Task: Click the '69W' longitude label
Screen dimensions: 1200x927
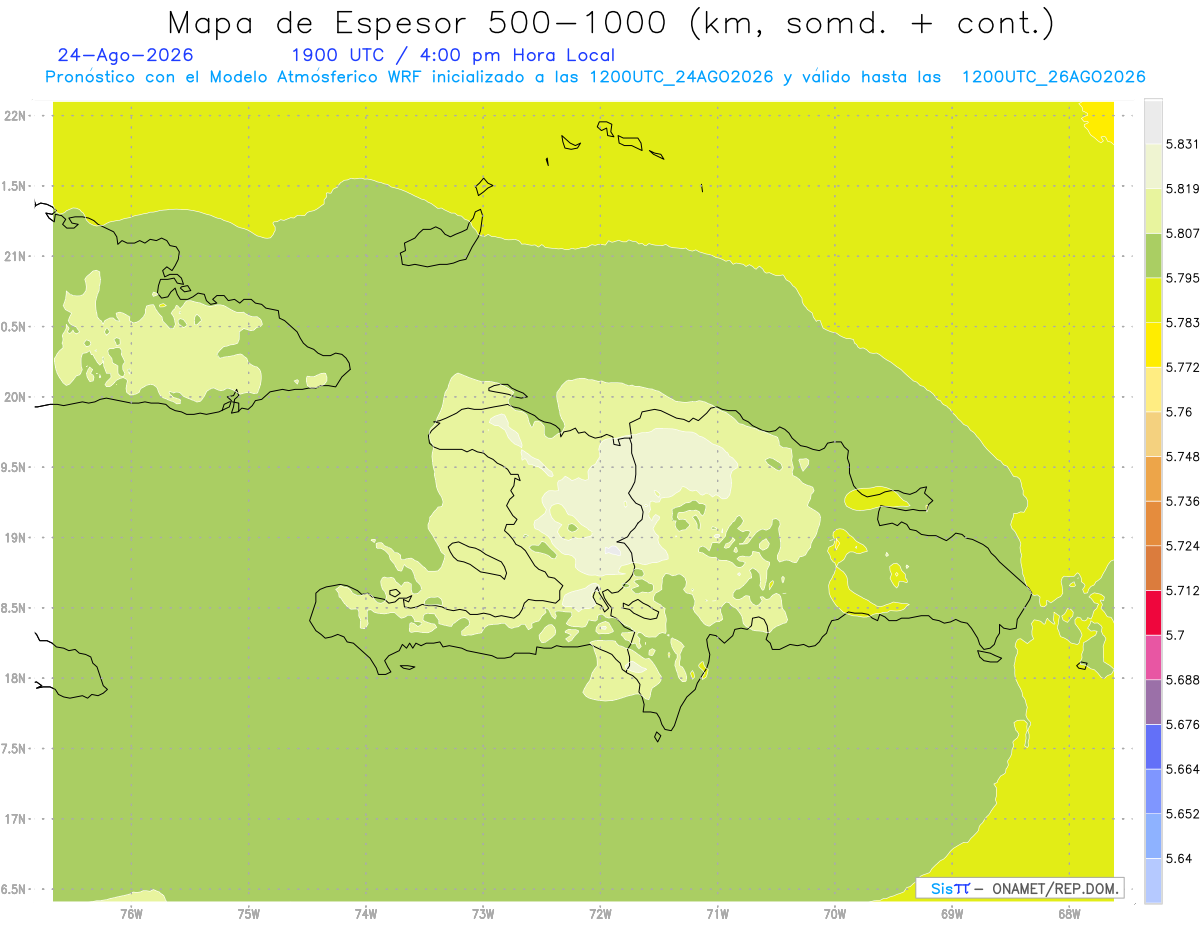Action: coord(952,913)
